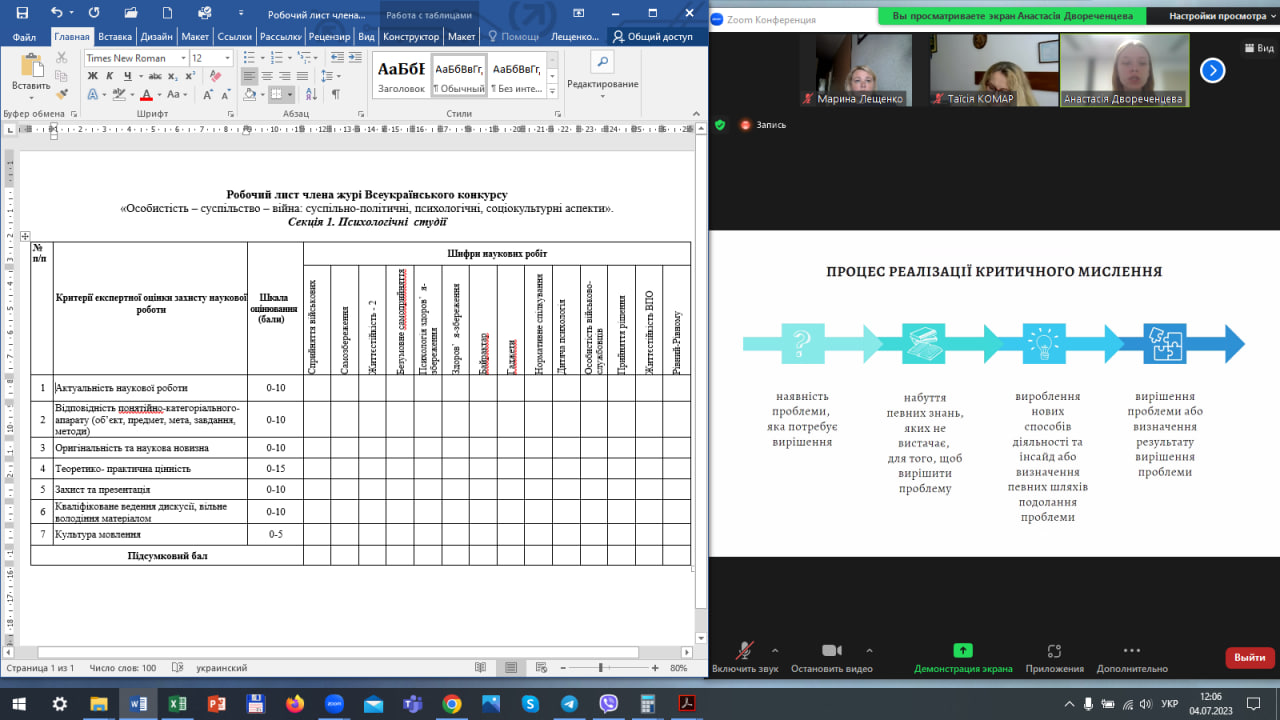The height and width of the screenshot is (720, 1280).
Task: Open Excel from the Windows taskbar
Action: (x=177, y=704)
